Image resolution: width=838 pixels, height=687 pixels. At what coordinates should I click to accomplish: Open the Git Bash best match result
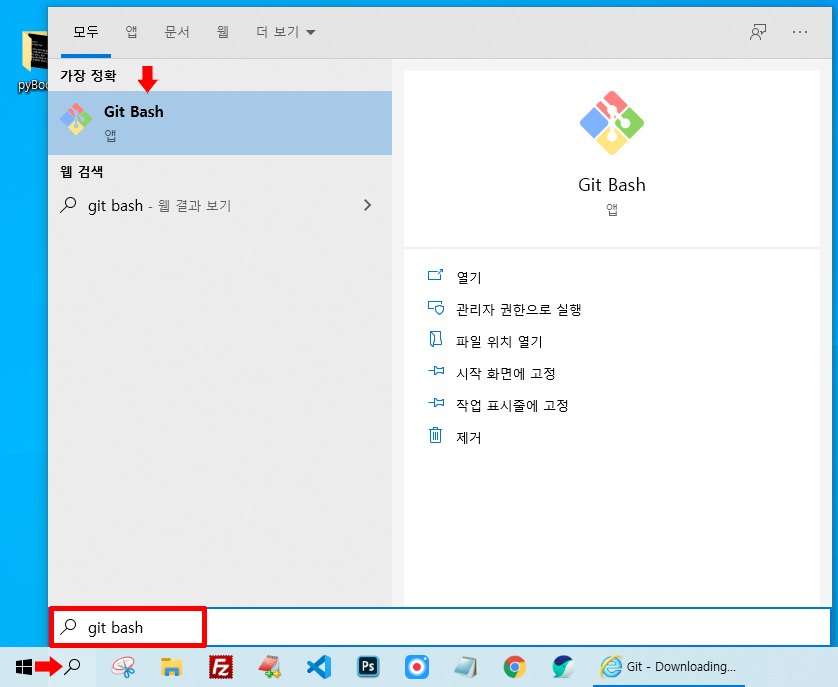pos(220,123)
